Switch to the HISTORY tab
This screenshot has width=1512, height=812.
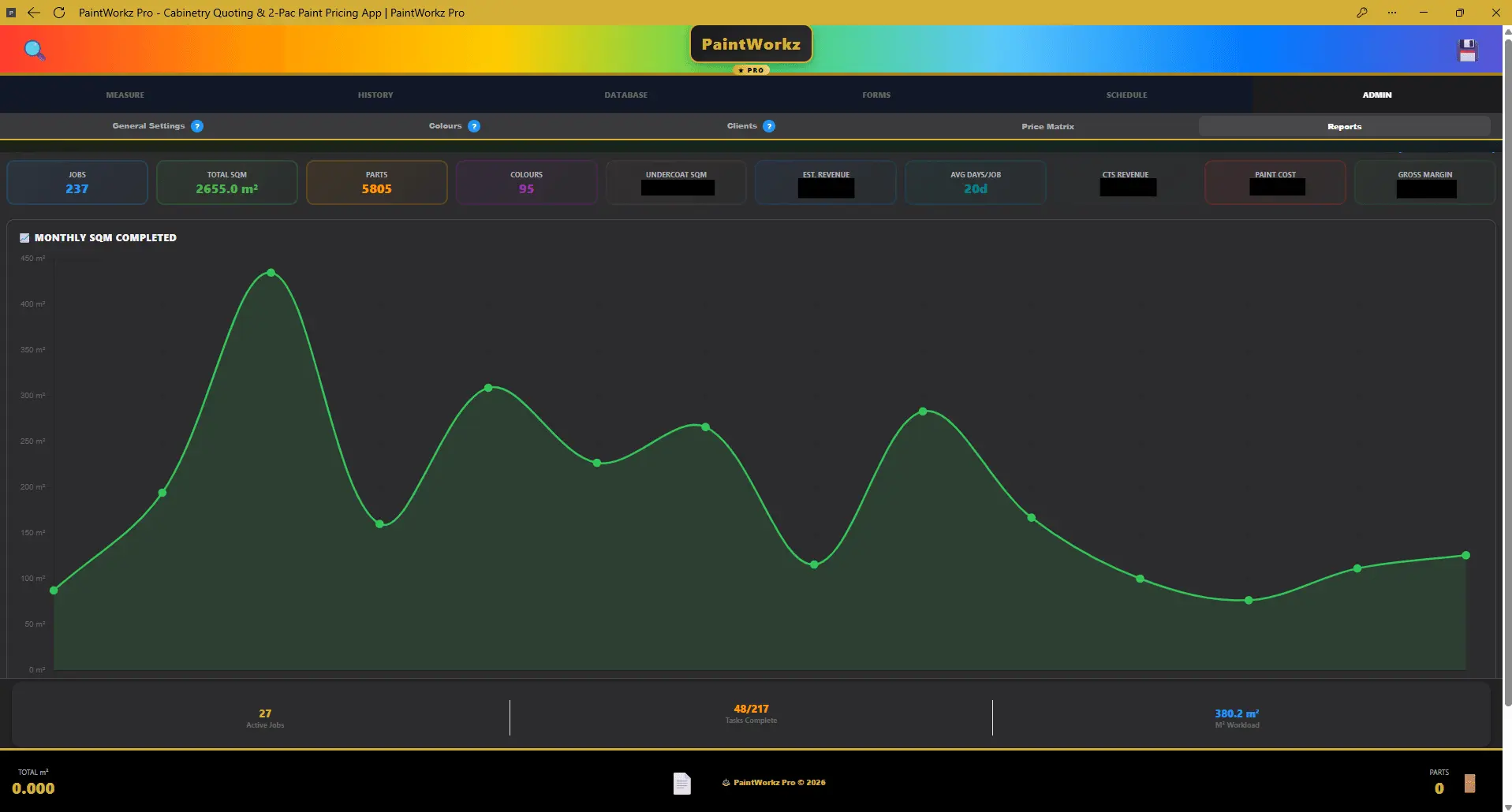click(x=375, y=95)
